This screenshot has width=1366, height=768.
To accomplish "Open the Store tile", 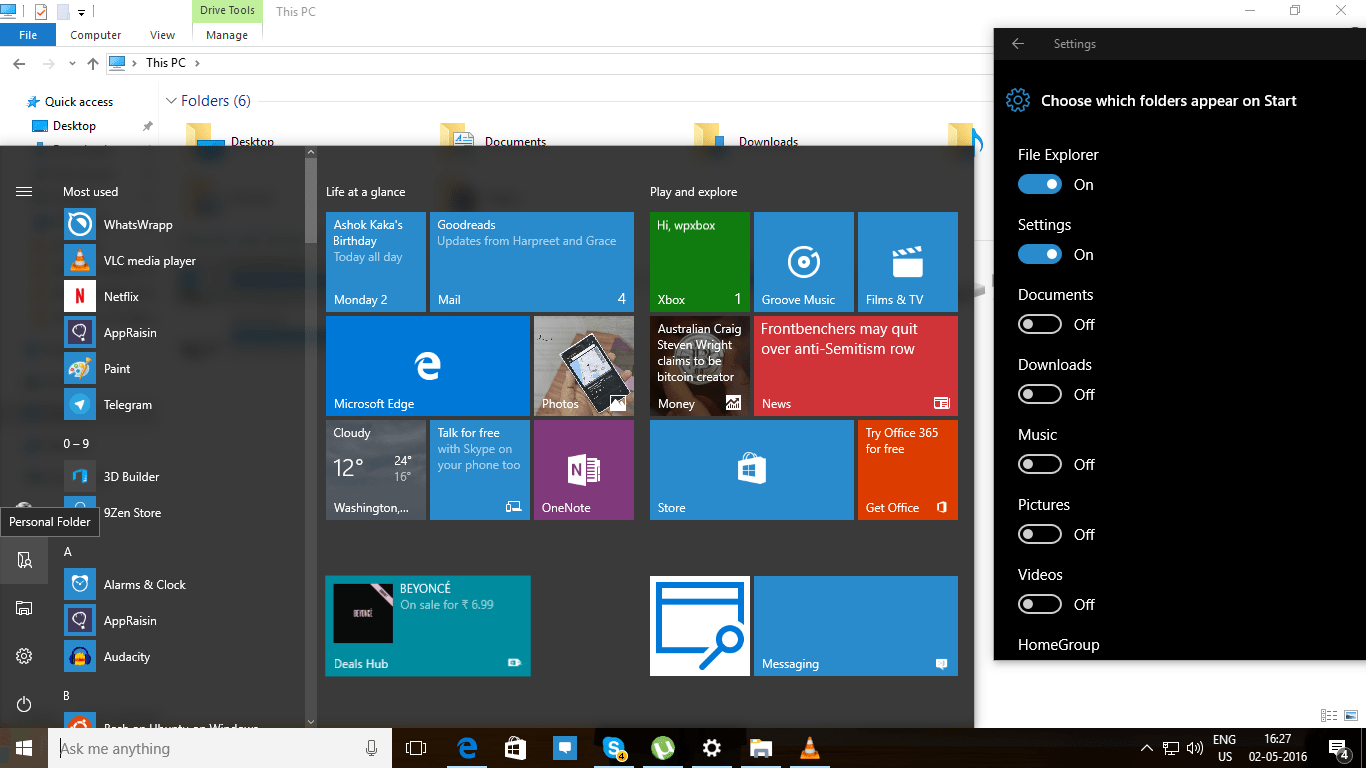I will coord(752,470).
